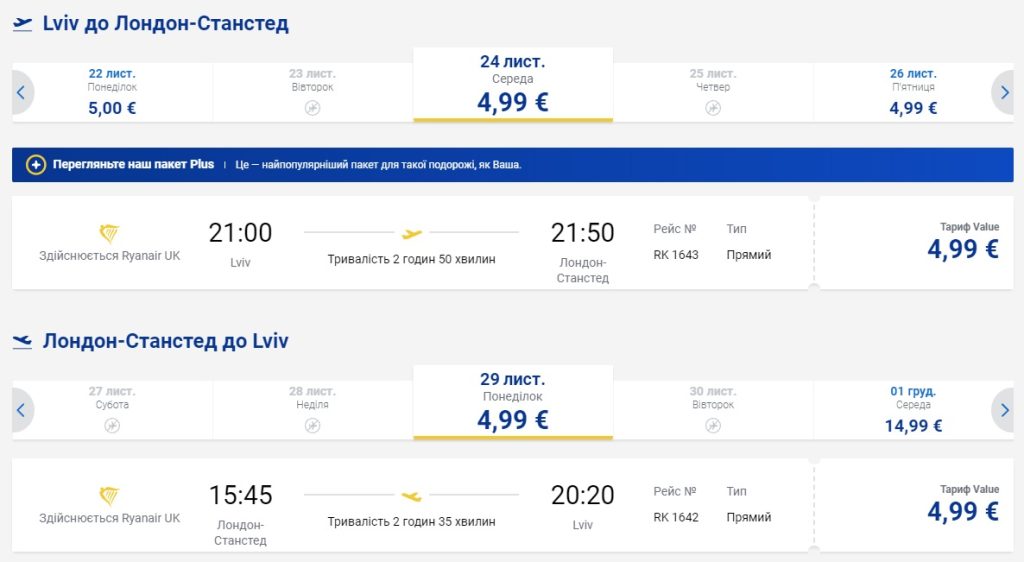1024x562 pixels.
Task: Click the plus icon on the Plus banner
Action: pos(36,165)
